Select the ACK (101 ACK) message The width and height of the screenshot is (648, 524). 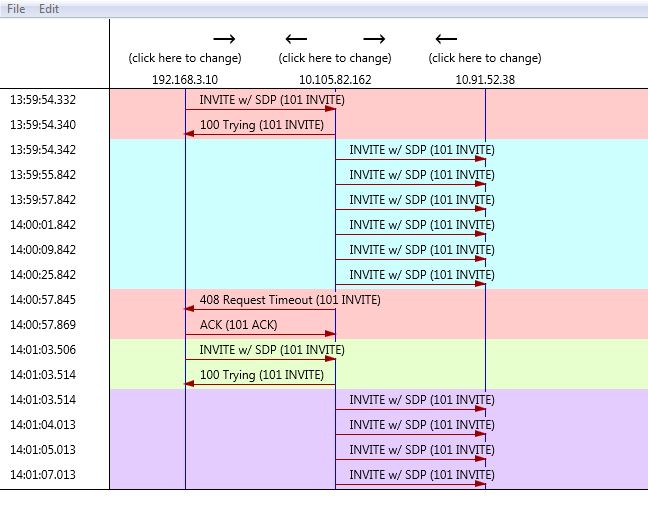click(238, 325)
